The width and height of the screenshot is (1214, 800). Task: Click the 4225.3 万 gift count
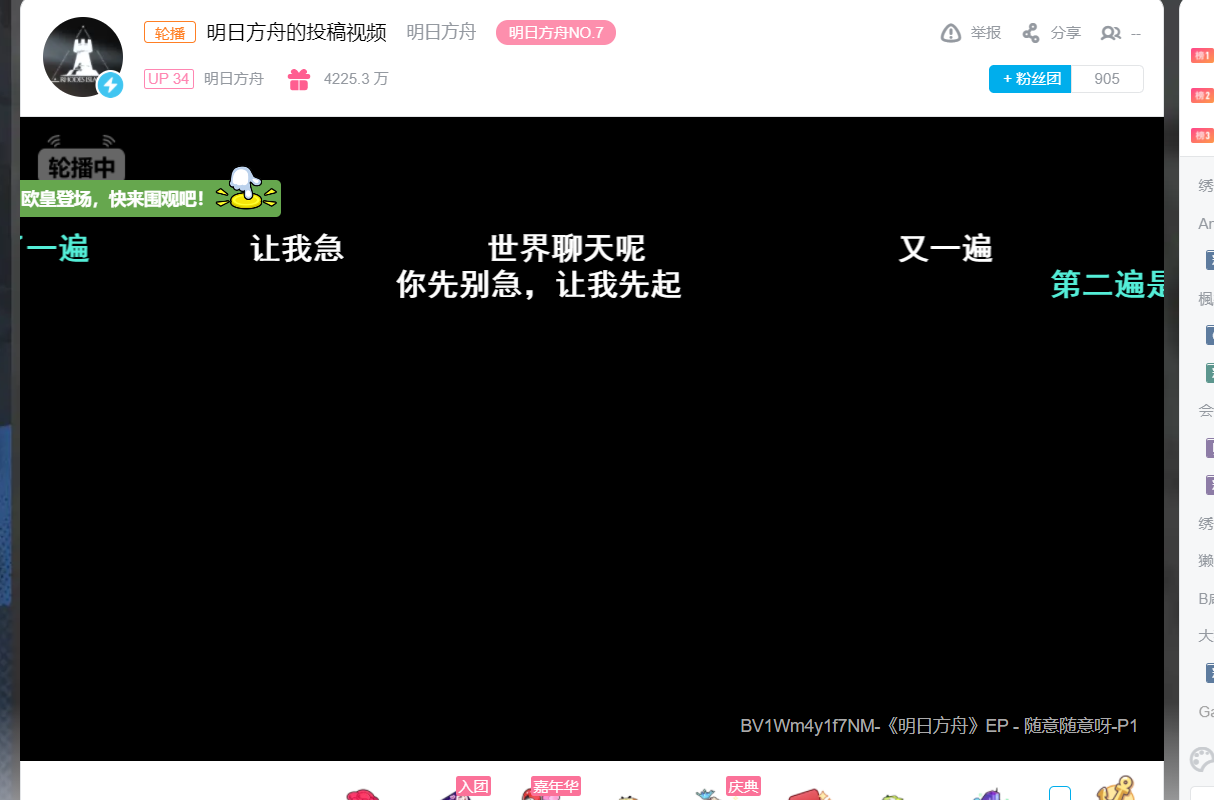pyautogui.click(x=356, y=79)
